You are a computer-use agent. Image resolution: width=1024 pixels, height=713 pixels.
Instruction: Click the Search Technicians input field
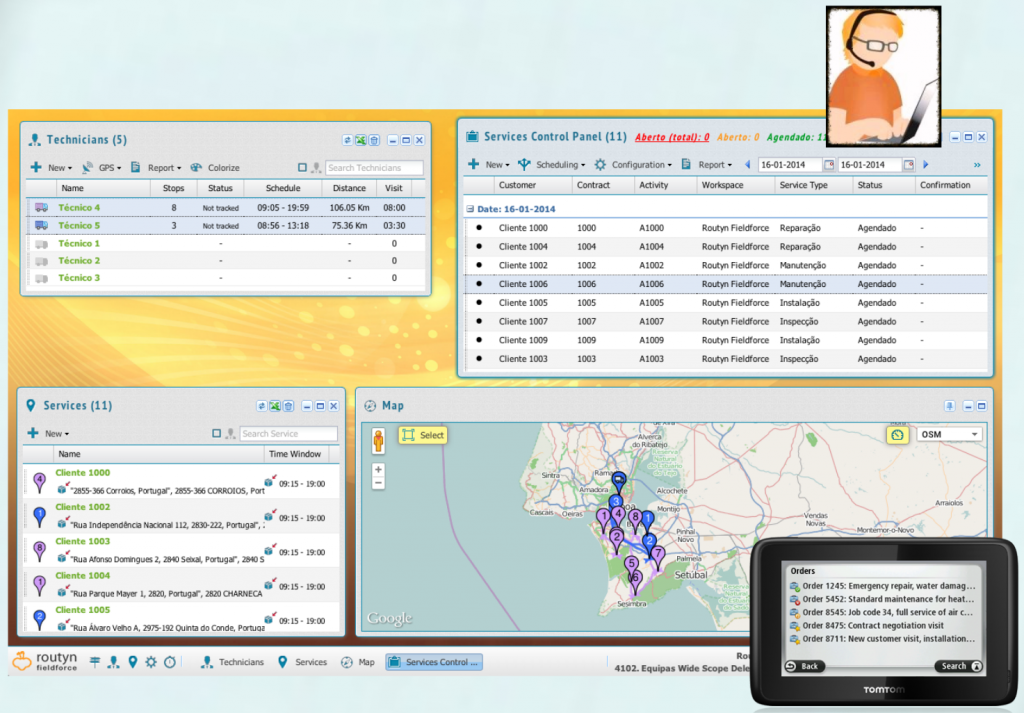(x=374, y=168)
